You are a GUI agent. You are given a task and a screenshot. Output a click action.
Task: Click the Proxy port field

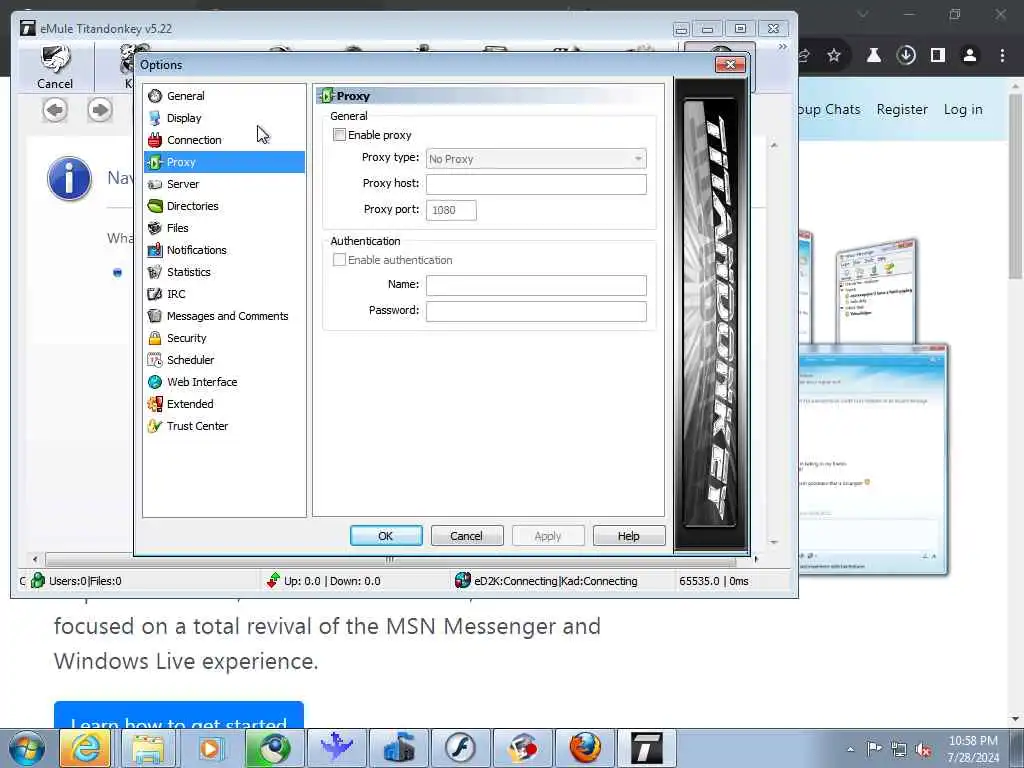tap(451, 210)
